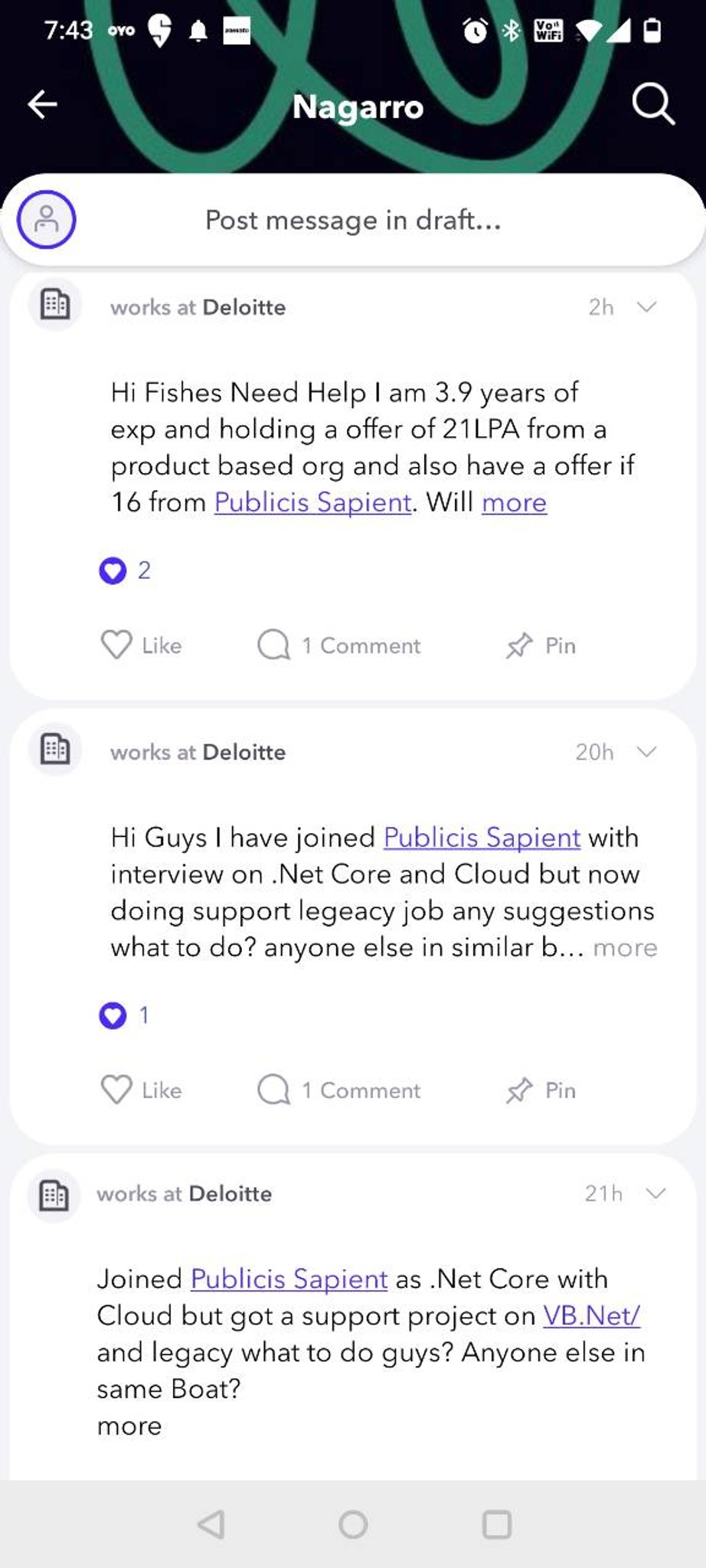Tap the company building icon on 2h post
706x1568 pixels.
[55, 305]
